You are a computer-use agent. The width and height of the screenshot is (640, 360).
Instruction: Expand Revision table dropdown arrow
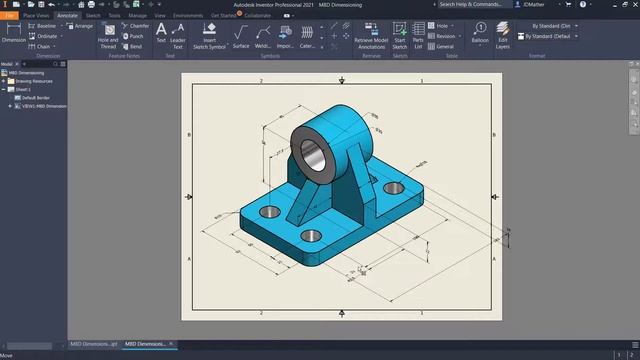point(460,36)
